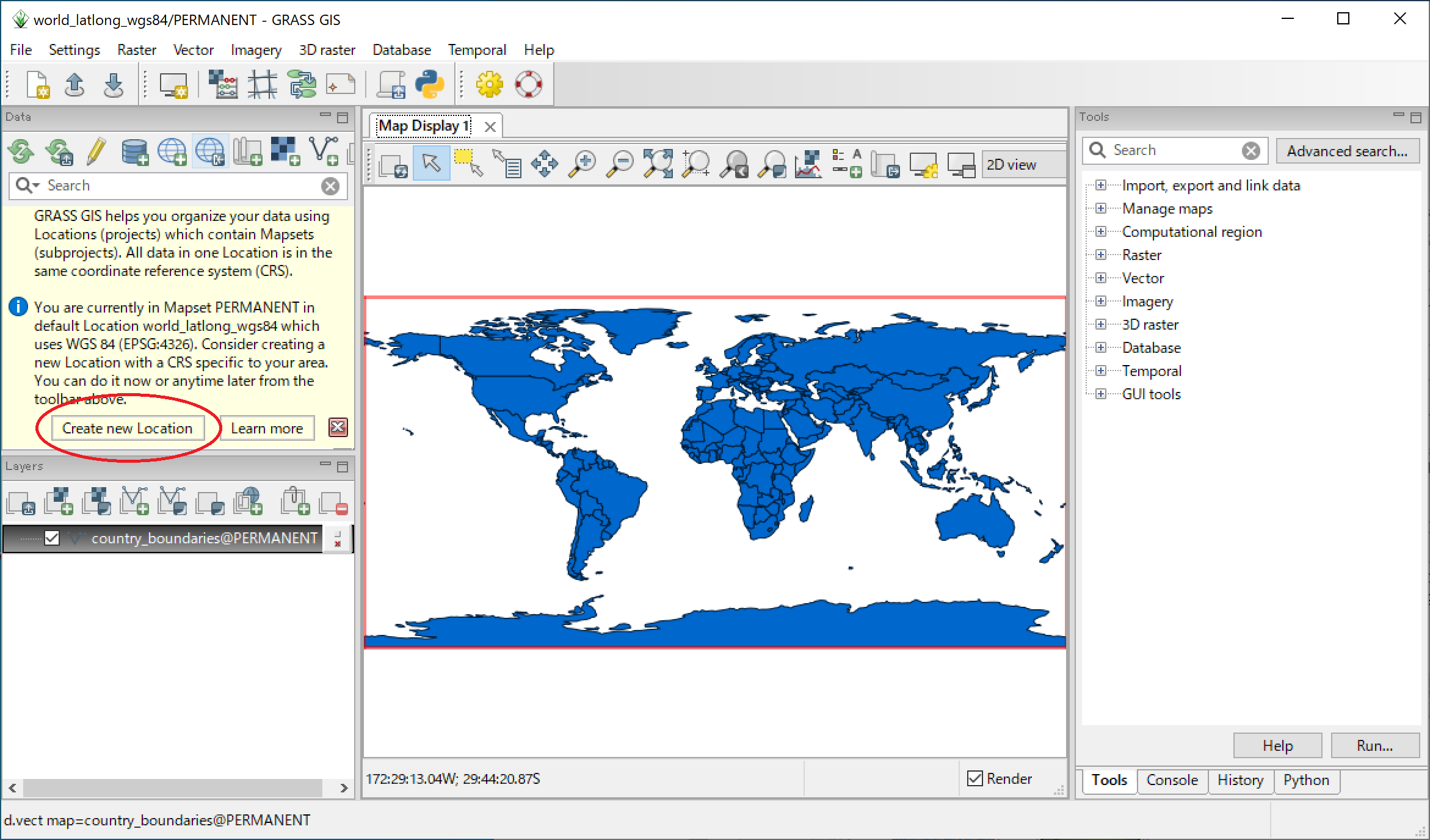Select the Pan tool in map toolbar
The height and width of the screenshot is (840, 1430).
pos(544,164)
